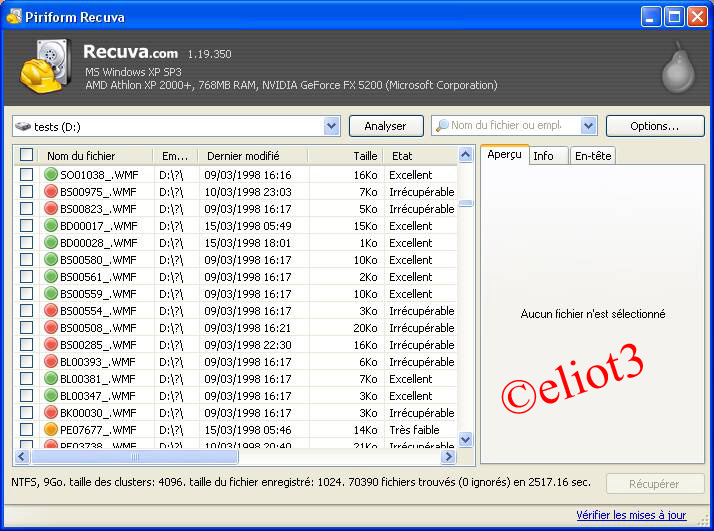Click the date 09/03/1998 22:30
714x531 pixels.
[x=247, y=345]
